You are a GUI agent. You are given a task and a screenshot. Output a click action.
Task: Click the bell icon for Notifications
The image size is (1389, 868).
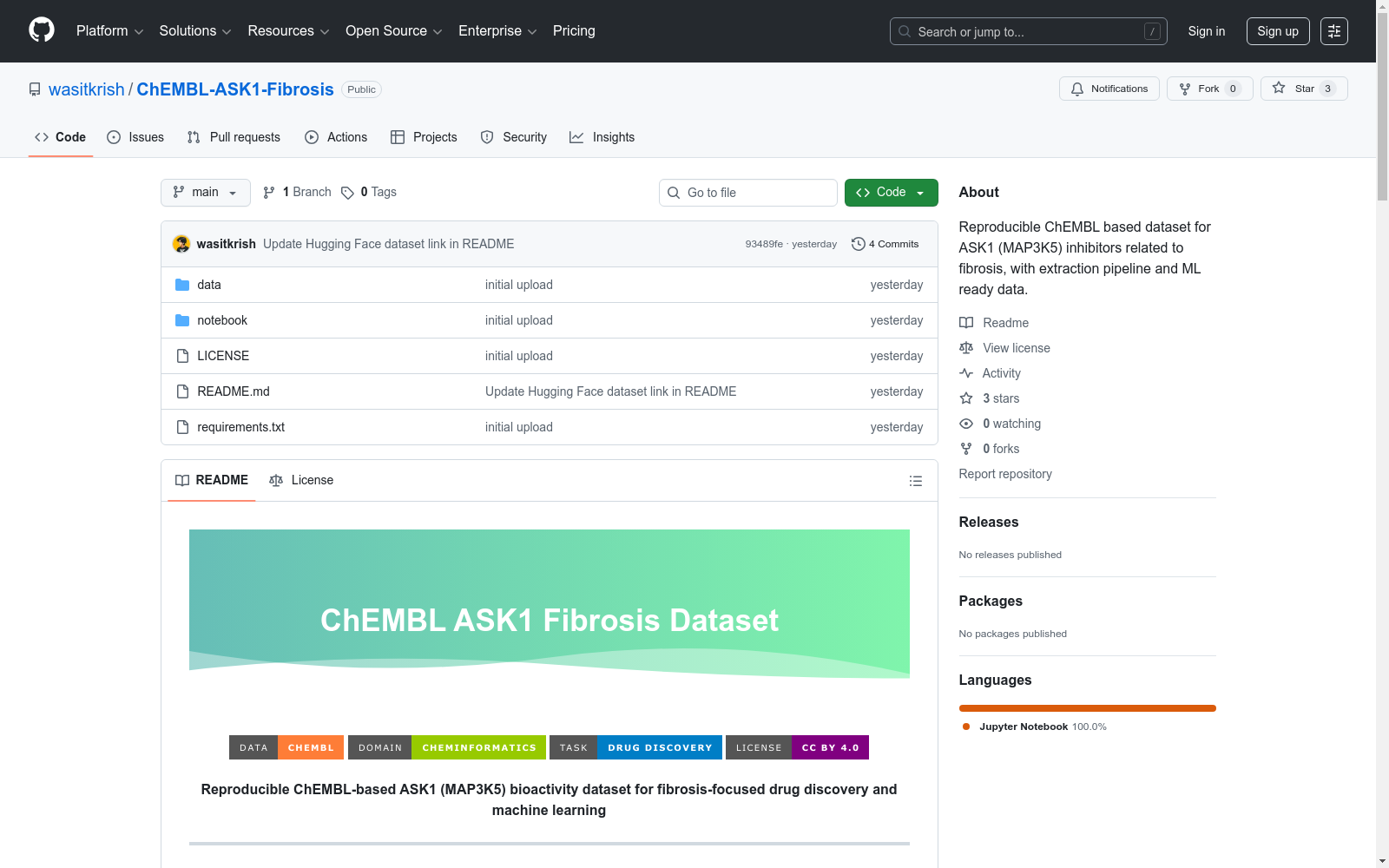click(1077, 89)
